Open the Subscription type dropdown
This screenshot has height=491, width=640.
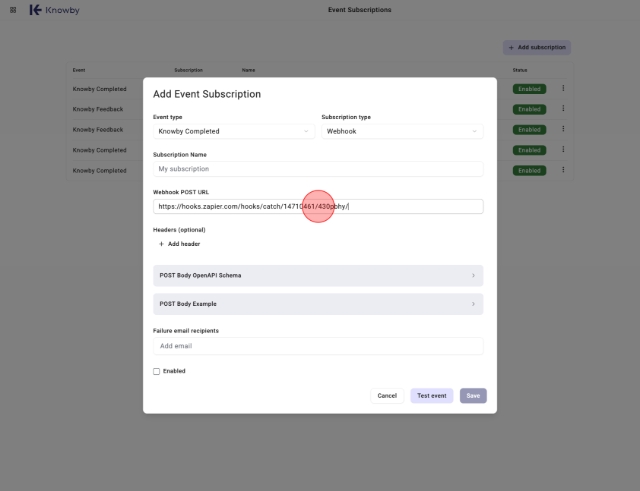click(x=402, y=131)
